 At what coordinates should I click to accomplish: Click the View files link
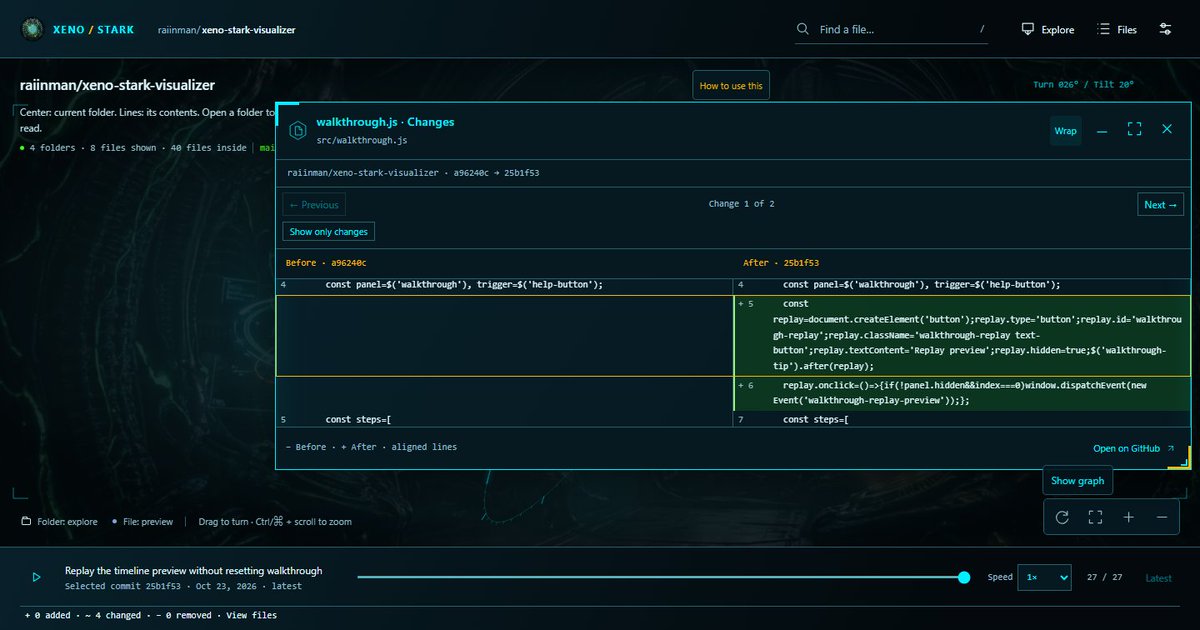pos(252,615)
